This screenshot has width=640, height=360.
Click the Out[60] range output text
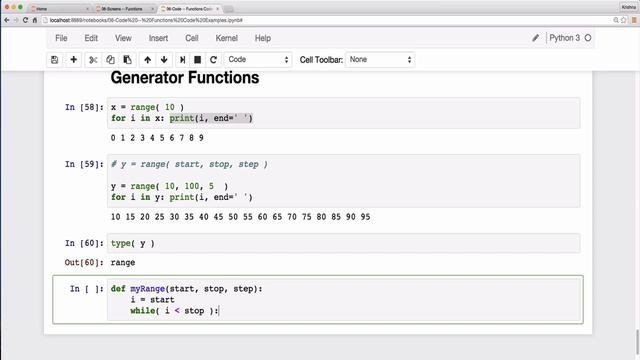point(123,262)
